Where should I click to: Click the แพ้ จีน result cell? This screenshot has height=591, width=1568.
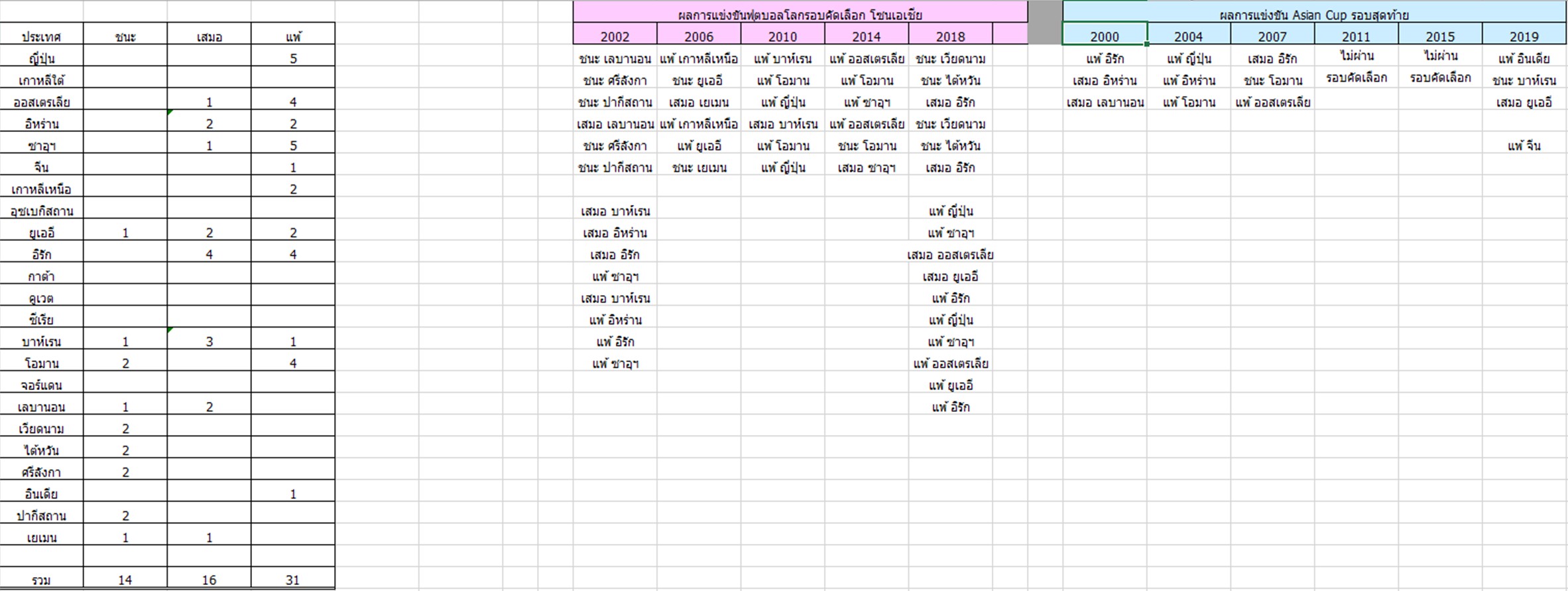1524,145
